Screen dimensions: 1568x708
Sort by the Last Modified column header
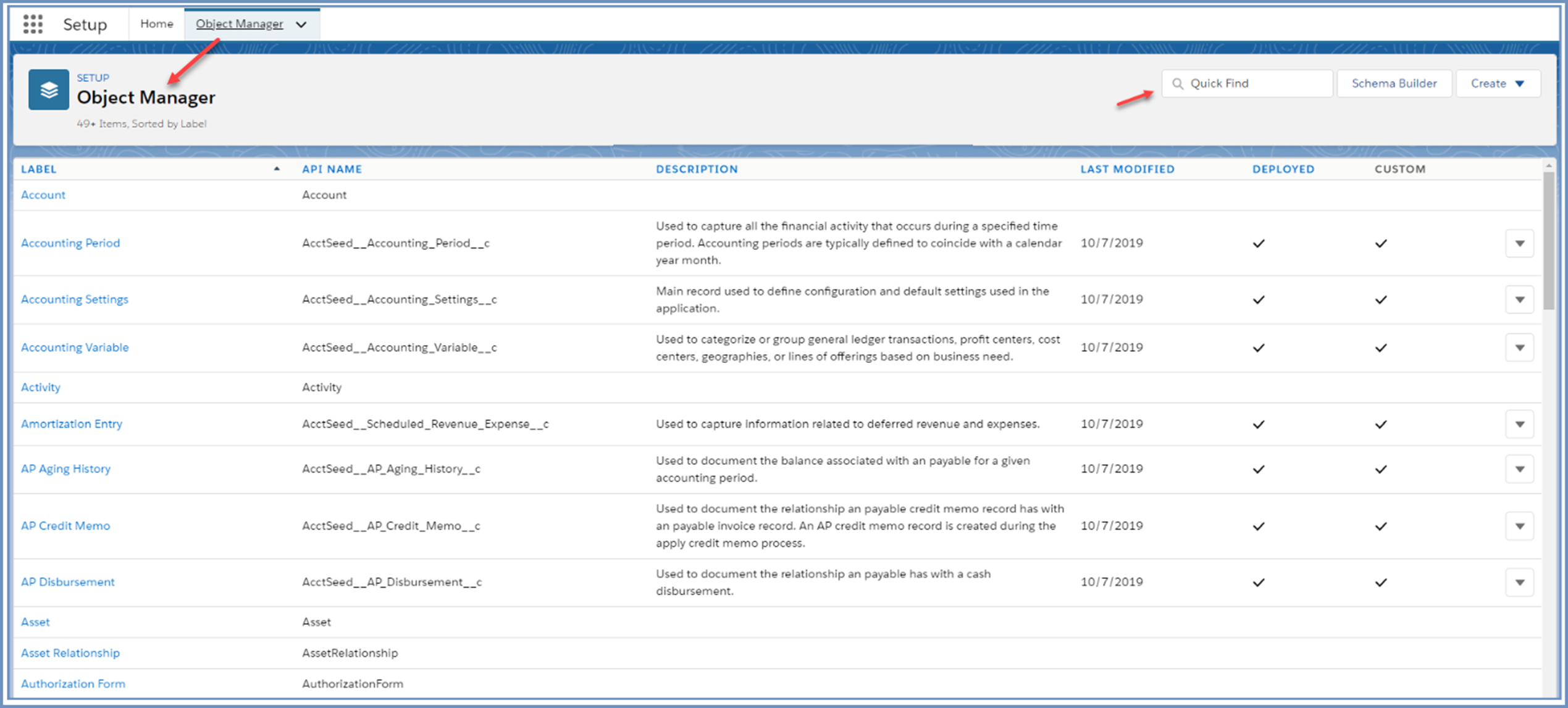point(1127,169)
